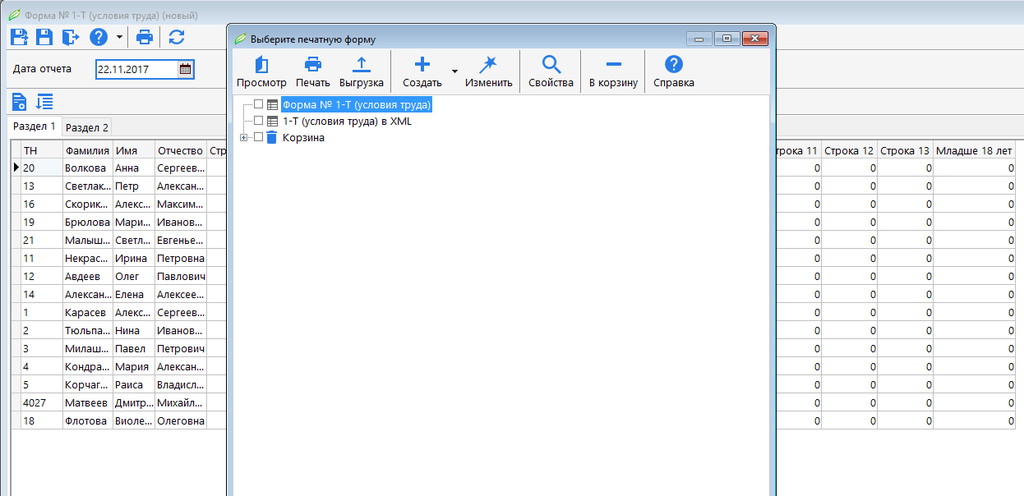The image size is (1024, 496).
Task: Click Печать print button in dialog
Action: [313, 72]
